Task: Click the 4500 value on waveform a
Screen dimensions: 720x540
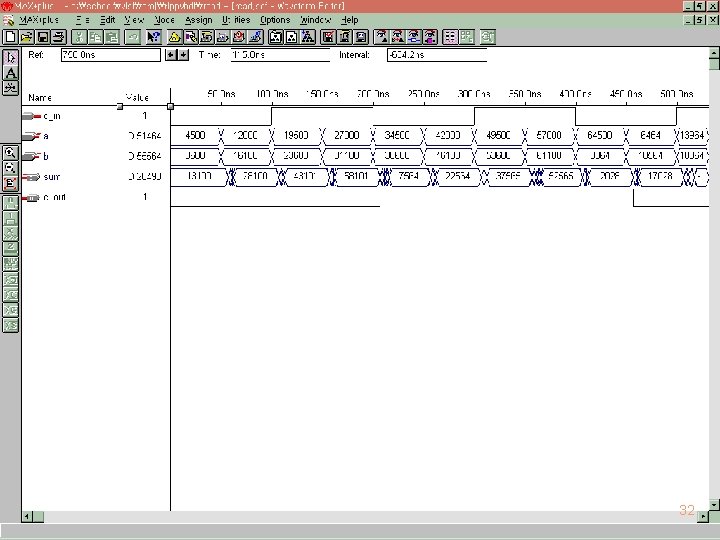Action: pos(195,135)
